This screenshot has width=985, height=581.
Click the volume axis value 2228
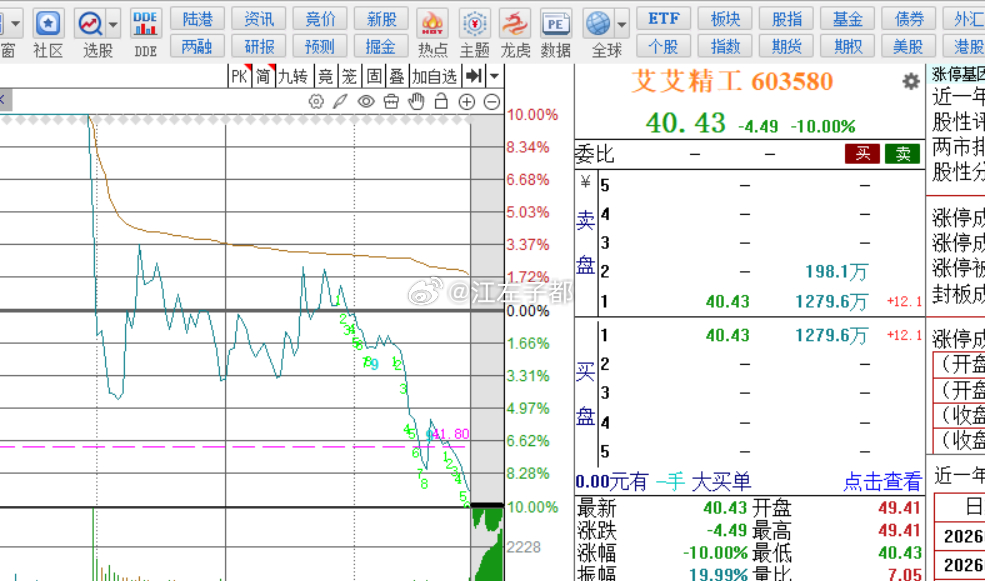(x=523, y=547)
